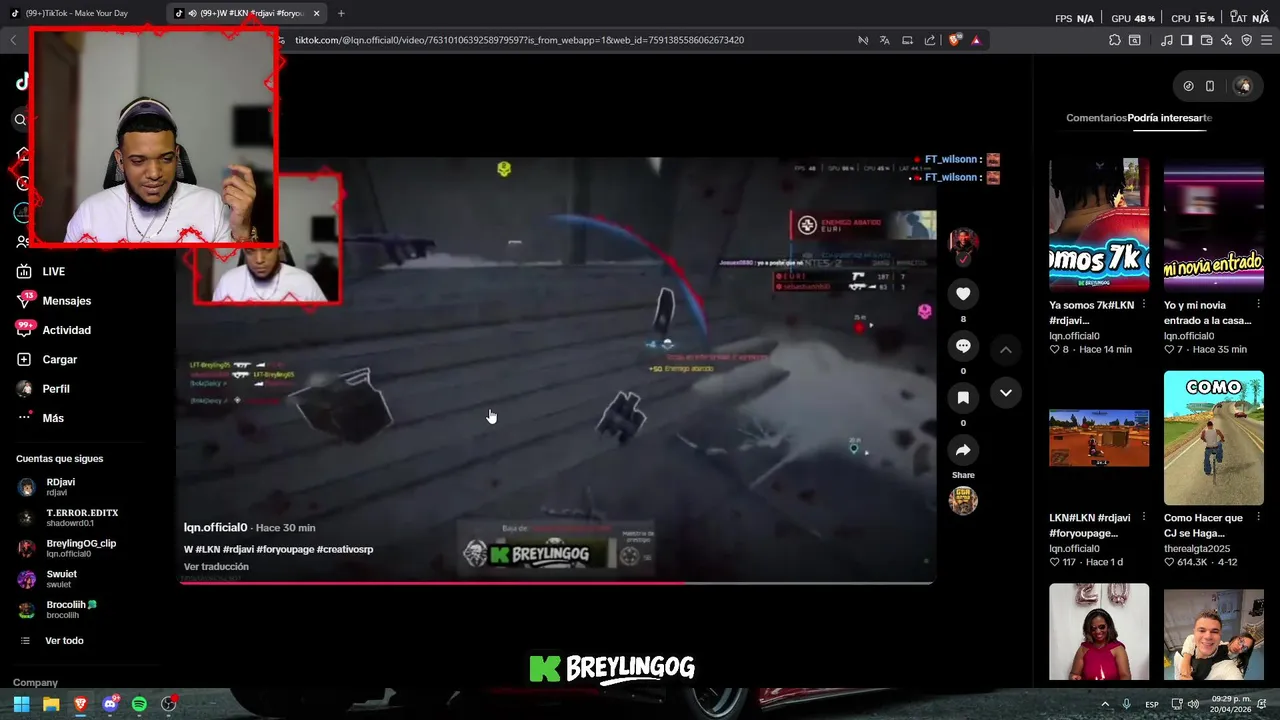Click the translate page icon in address bar

885,40
